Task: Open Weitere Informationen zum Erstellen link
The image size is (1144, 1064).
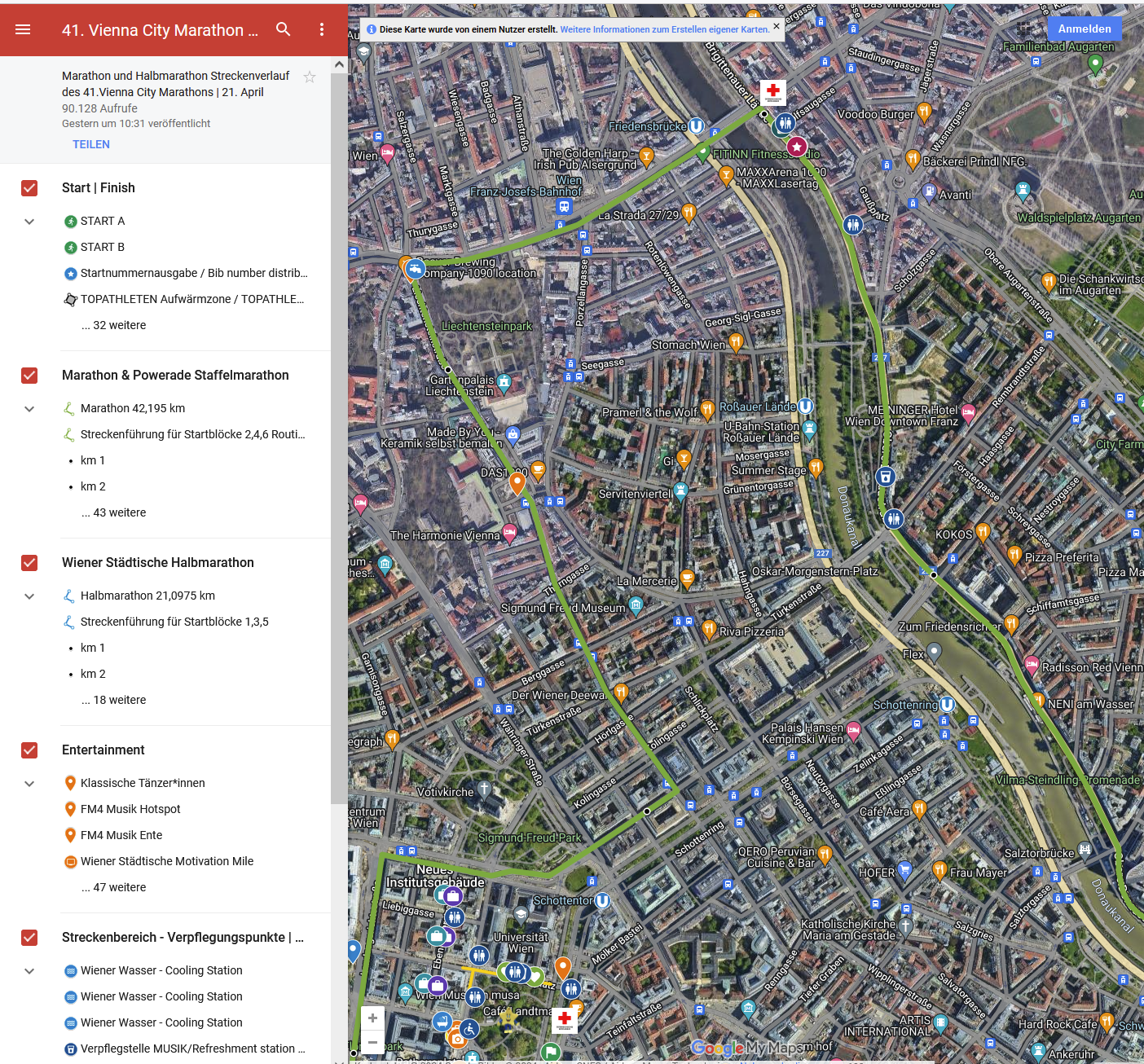Action: point(665,29)
